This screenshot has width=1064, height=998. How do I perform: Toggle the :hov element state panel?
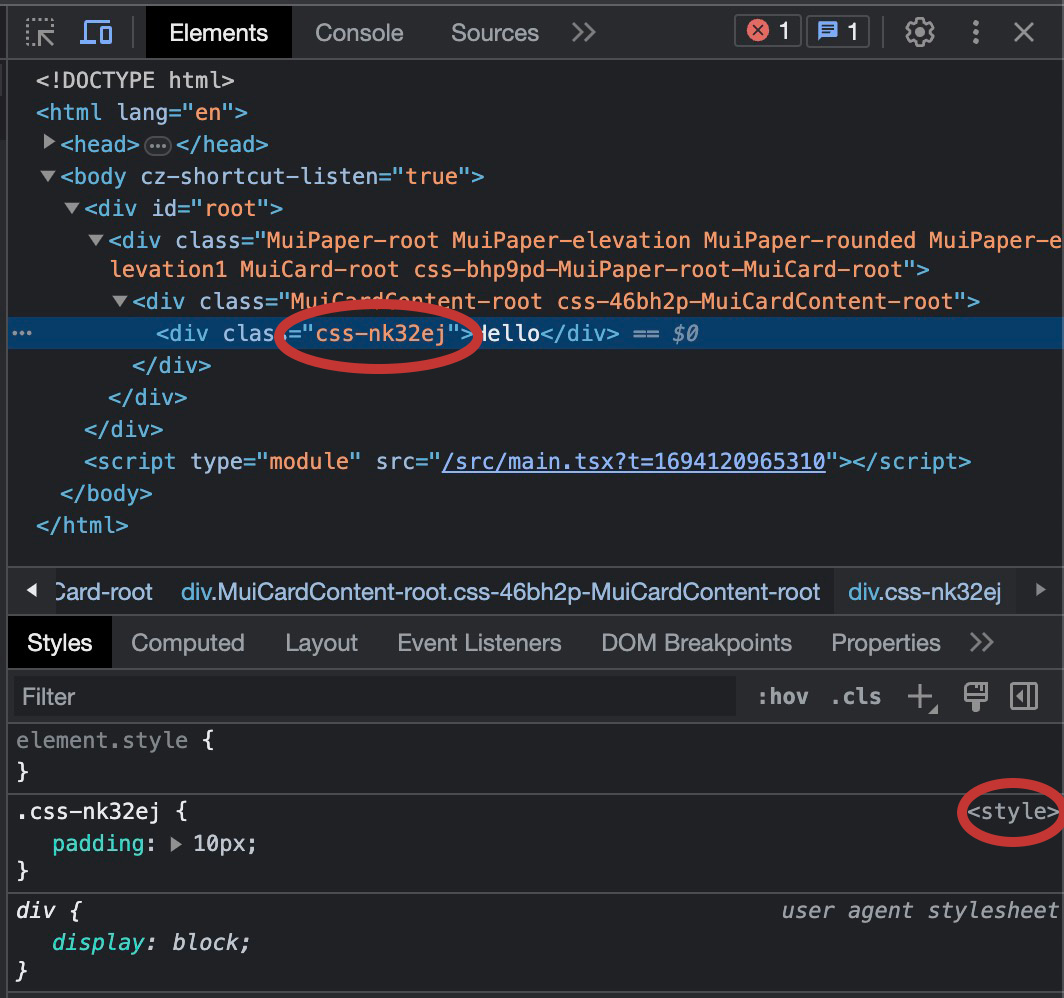click(x=783, y=697)
